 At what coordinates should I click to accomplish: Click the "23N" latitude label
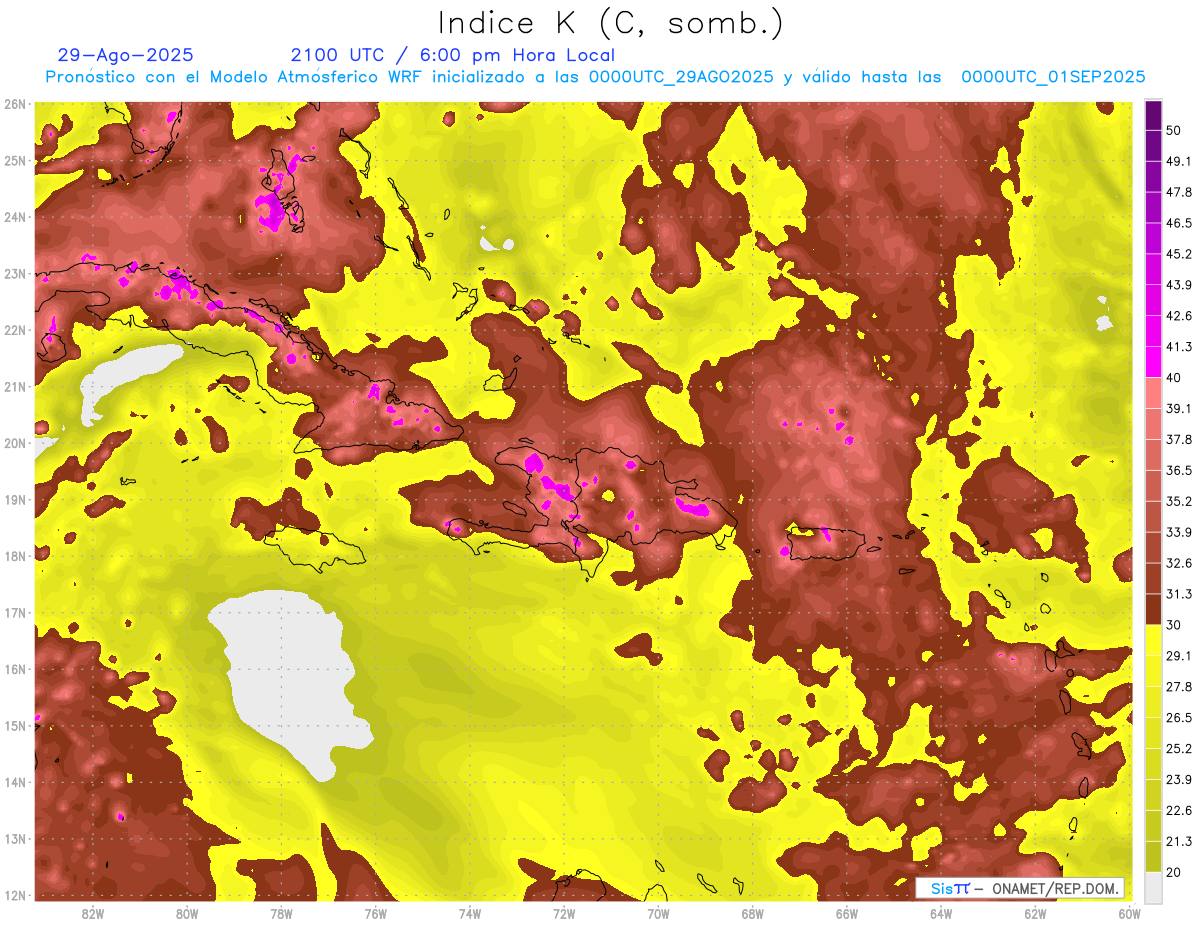click(15, 273)
